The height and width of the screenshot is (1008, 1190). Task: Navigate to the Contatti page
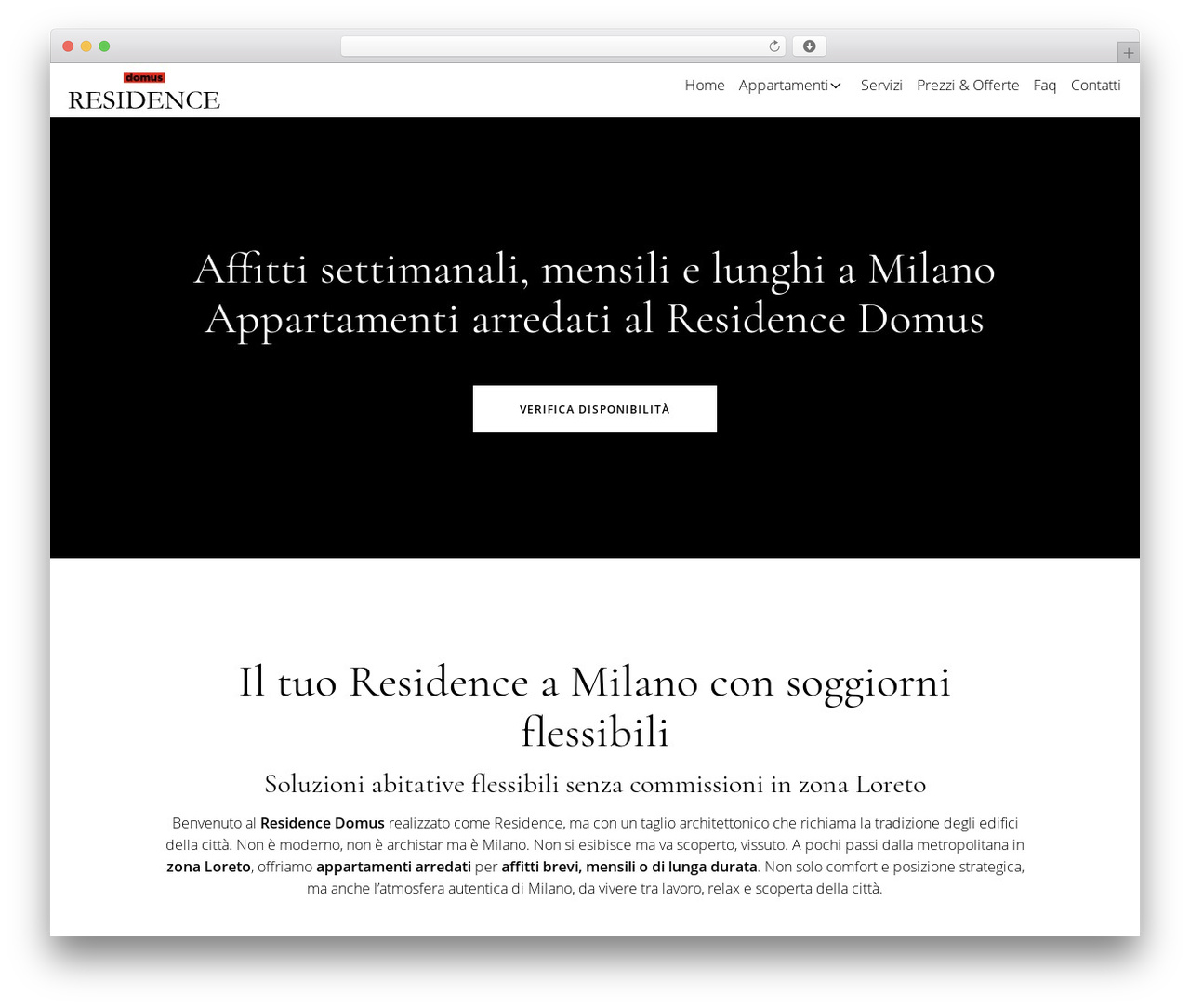(x=1095, y=86)
